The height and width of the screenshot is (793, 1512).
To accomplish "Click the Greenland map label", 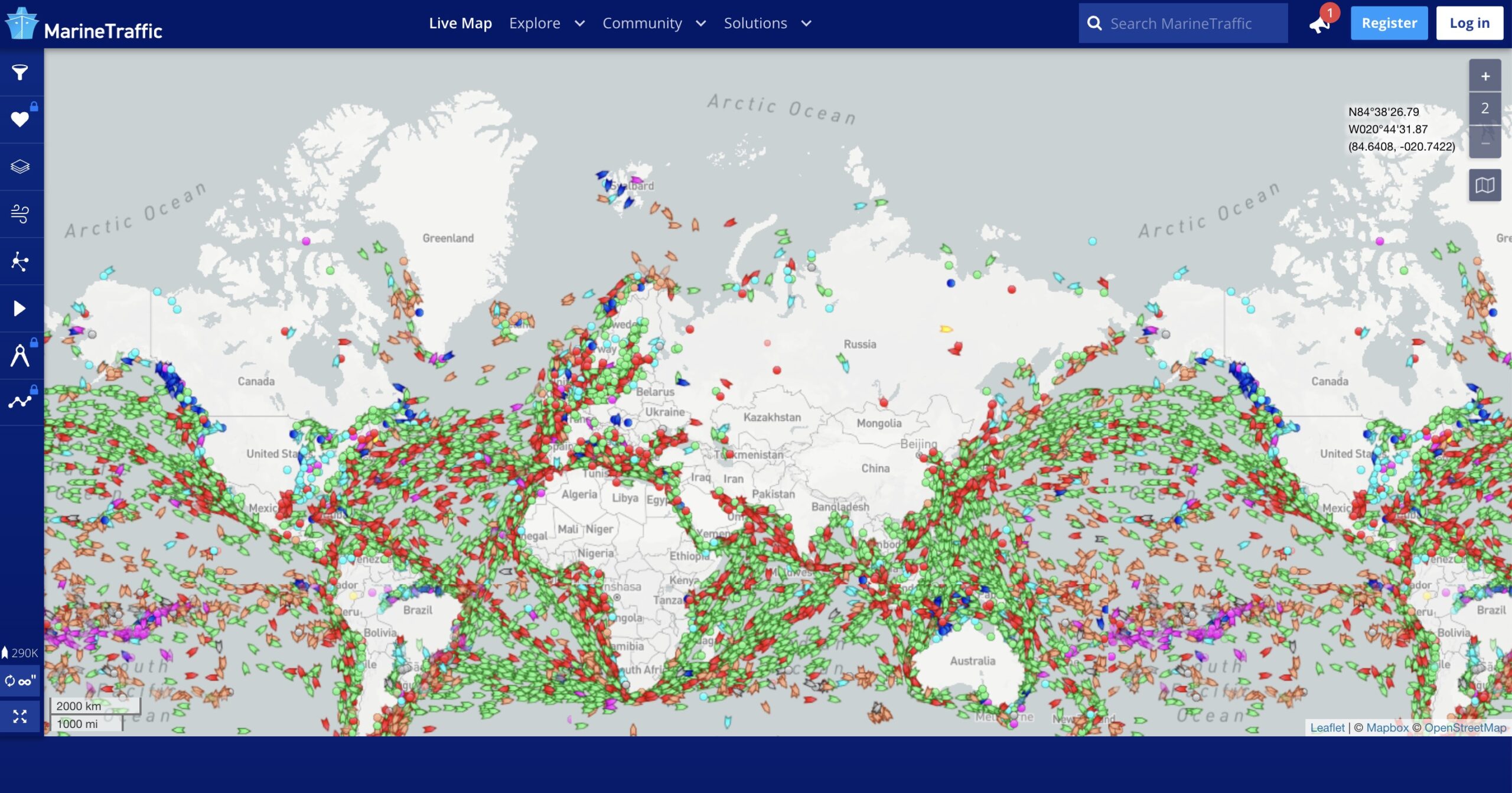I will pos(448,238).
